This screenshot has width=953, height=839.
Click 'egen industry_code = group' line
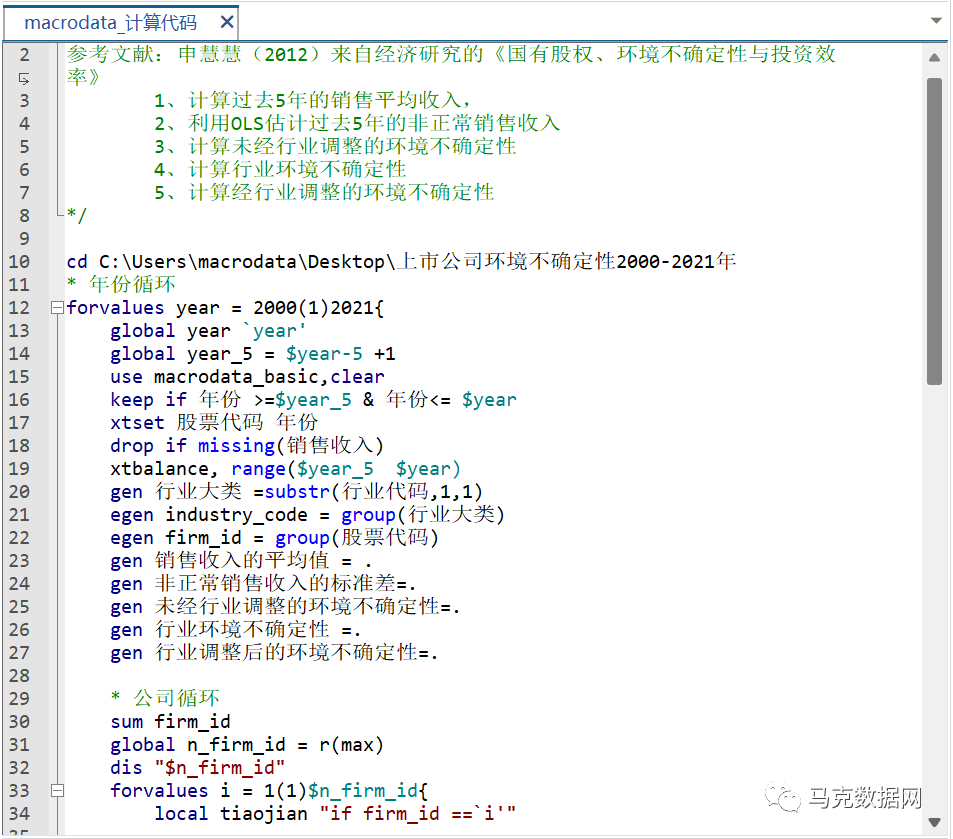coord(308,514)
